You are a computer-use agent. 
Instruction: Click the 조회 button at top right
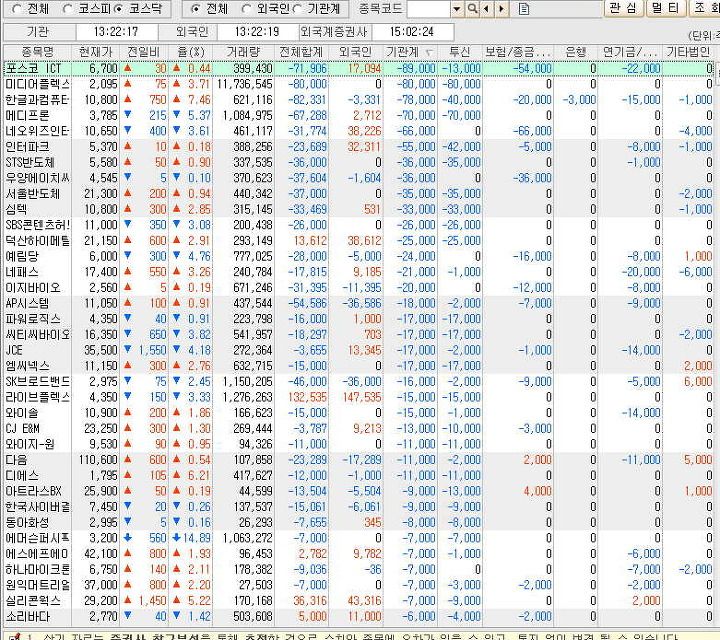[x=705, y=8]
